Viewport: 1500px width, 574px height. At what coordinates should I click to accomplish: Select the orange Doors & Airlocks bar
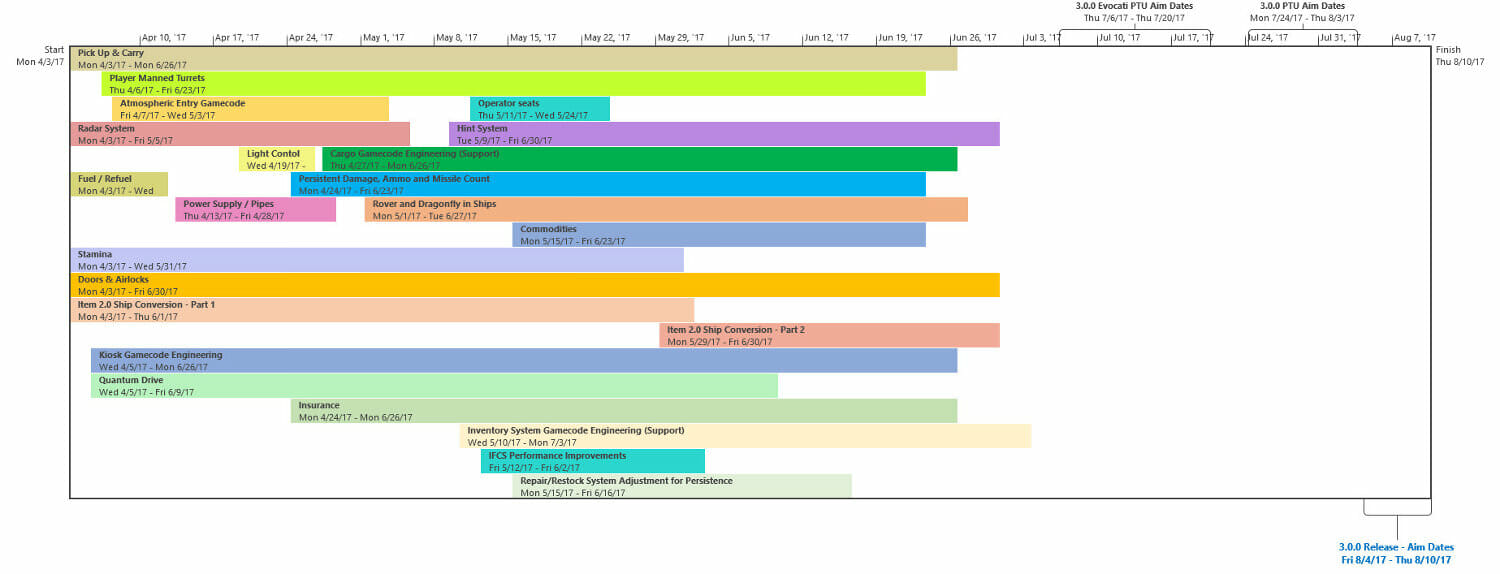click(534, 285)
